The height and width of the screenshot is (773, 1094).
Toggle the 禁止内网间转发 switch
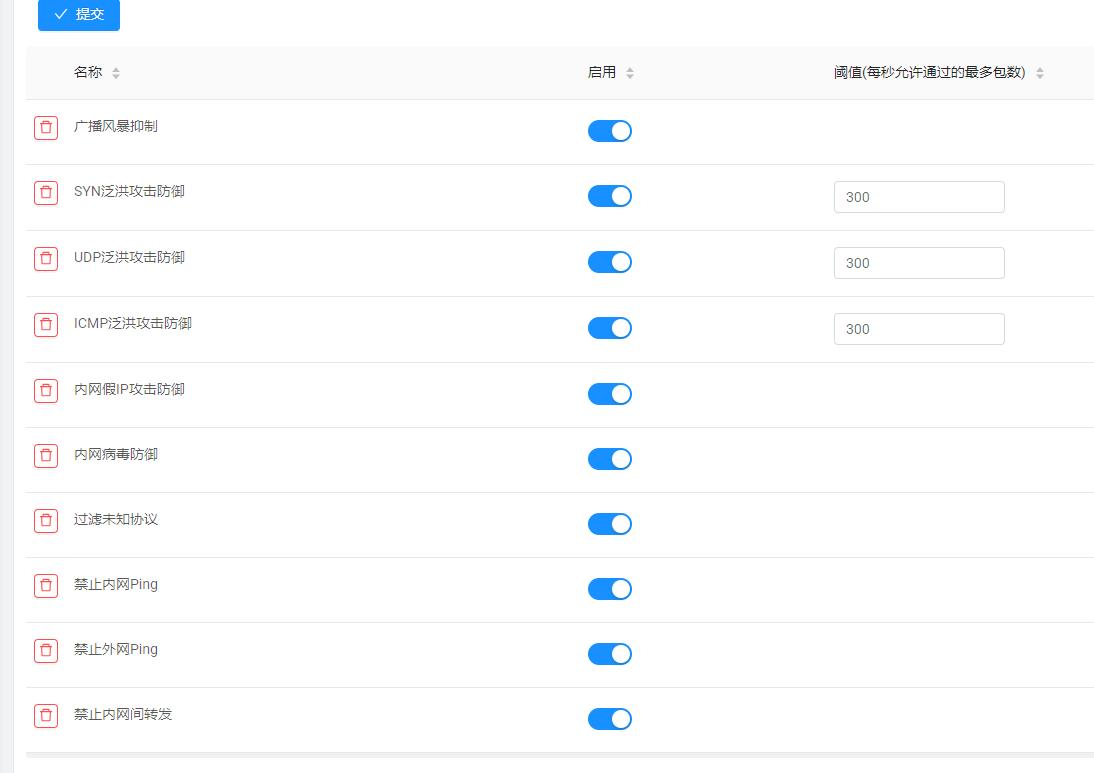(x=609, y=719)
